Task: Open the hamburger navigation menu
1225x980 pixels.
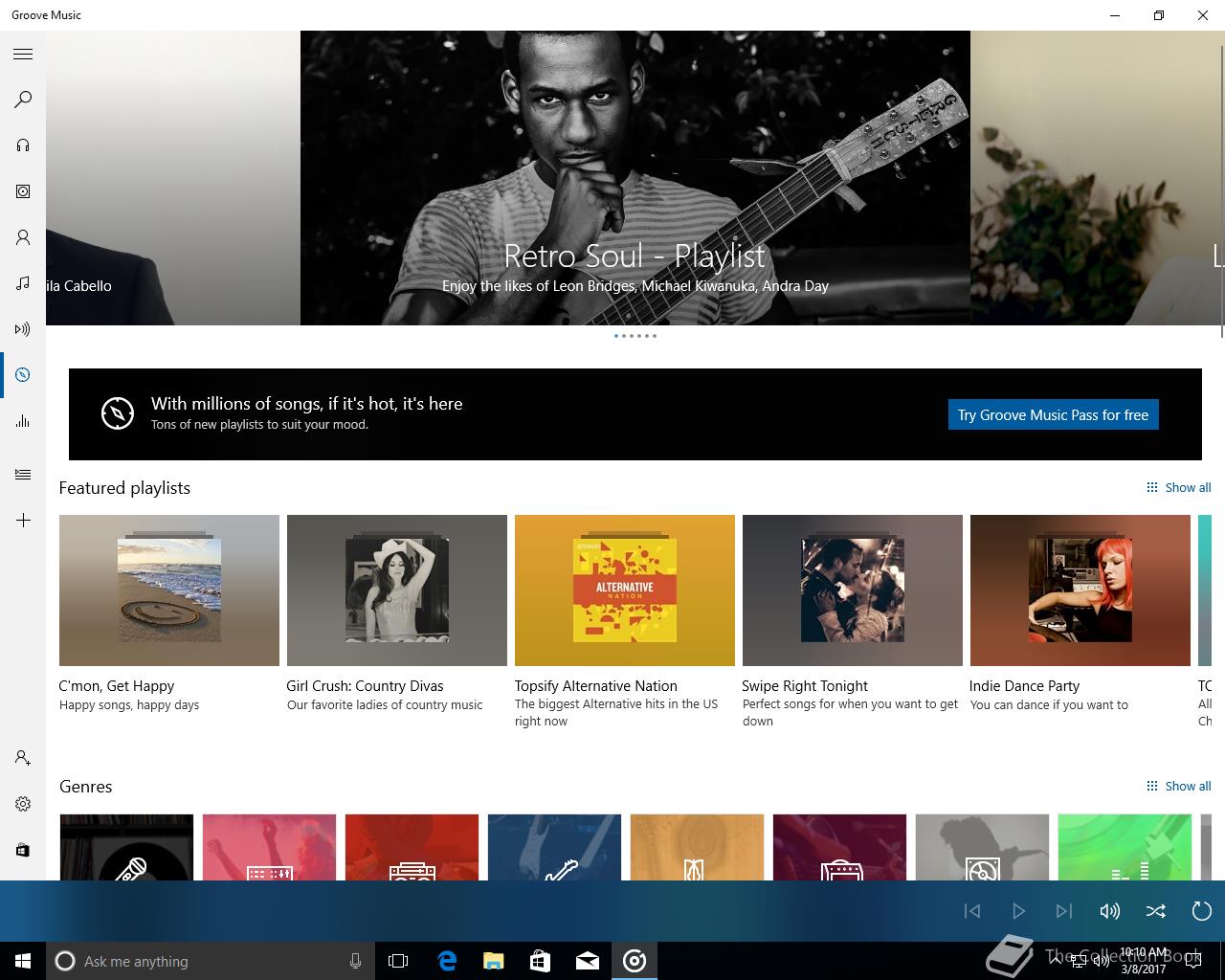Action: 23,54
